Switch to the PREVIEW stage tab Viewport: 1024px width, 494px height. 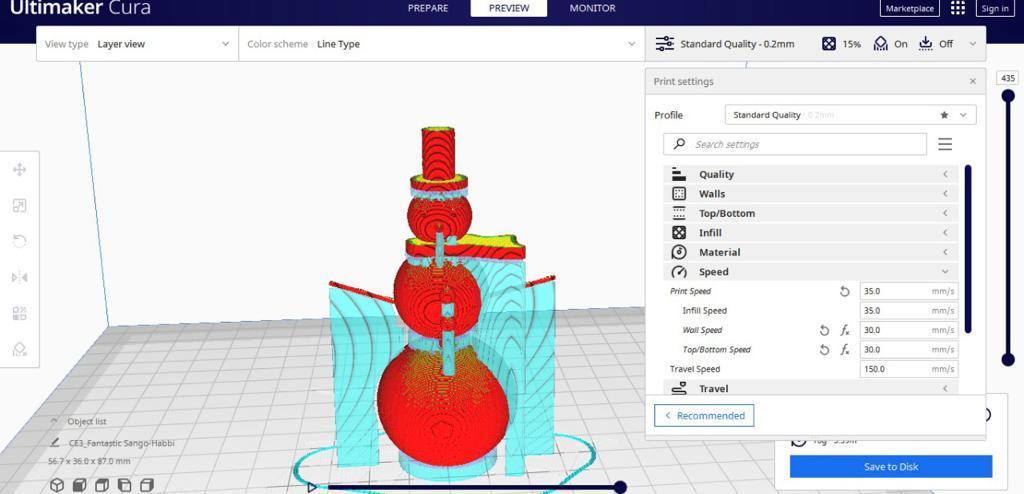pyautogui.click(x=509, y=8)
